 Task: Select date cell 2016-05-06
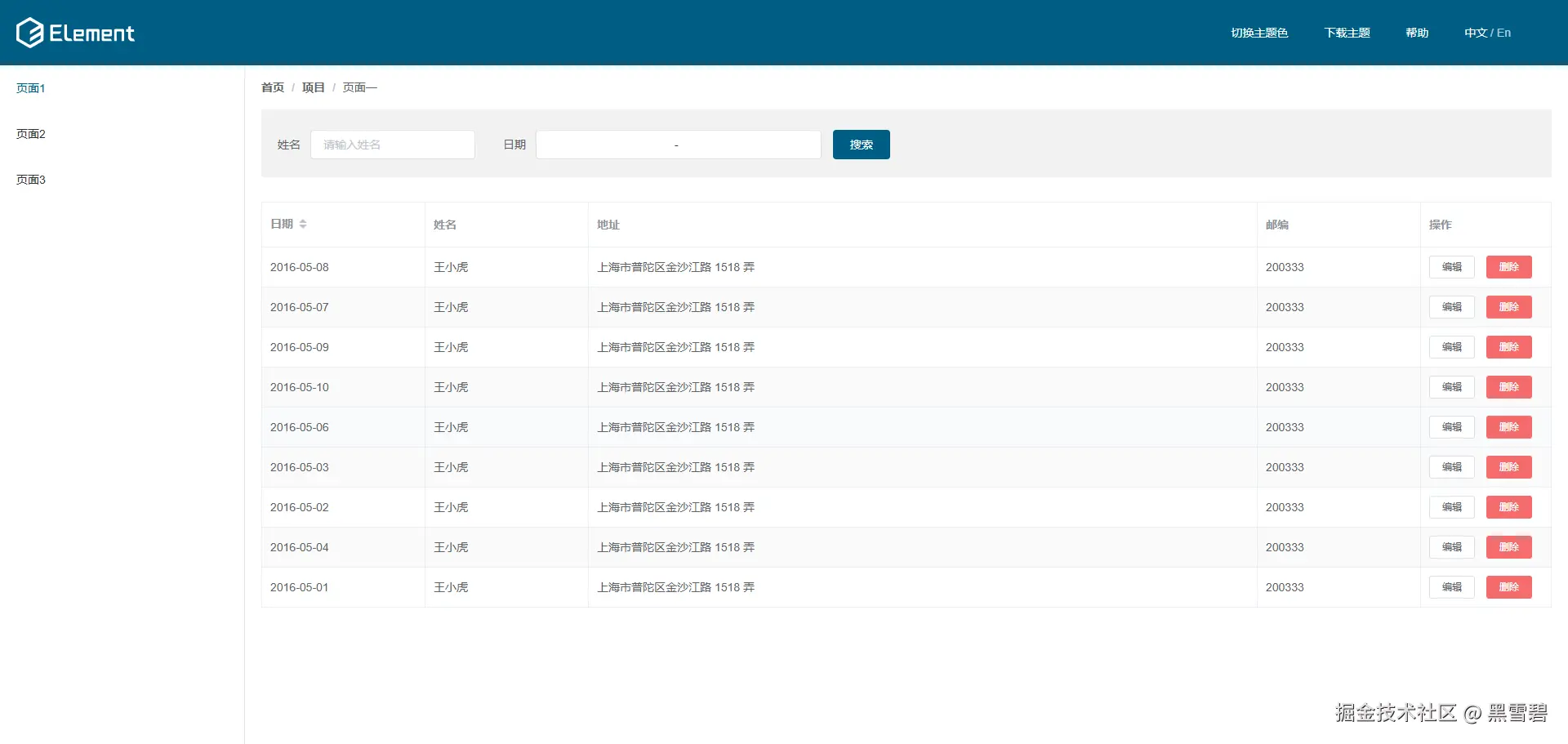point(300,427)
